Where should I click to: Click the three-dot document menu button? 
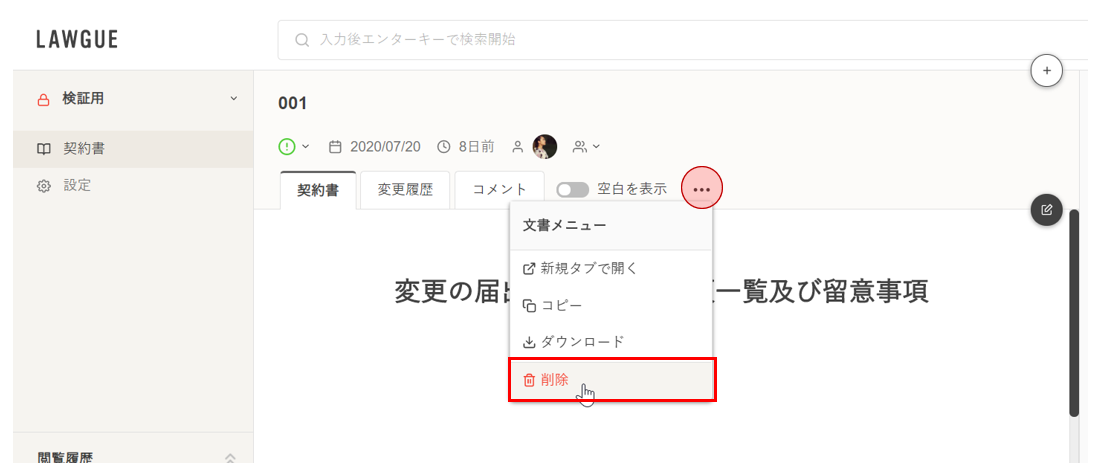(702, 189)
